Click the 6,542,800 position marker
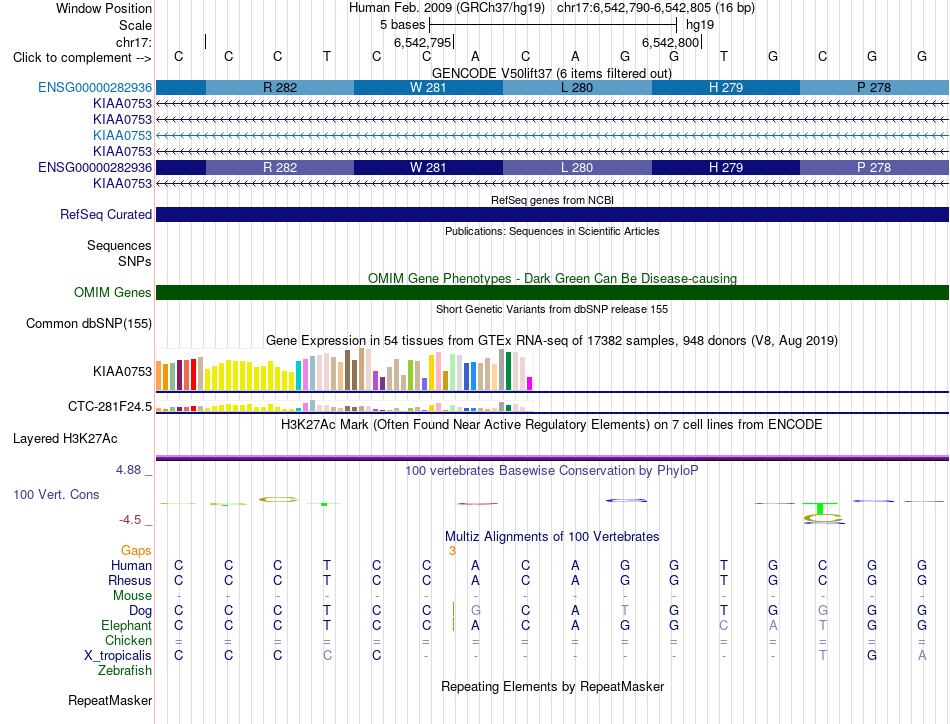This screenshot has width=950, height=724. point(670,42)
